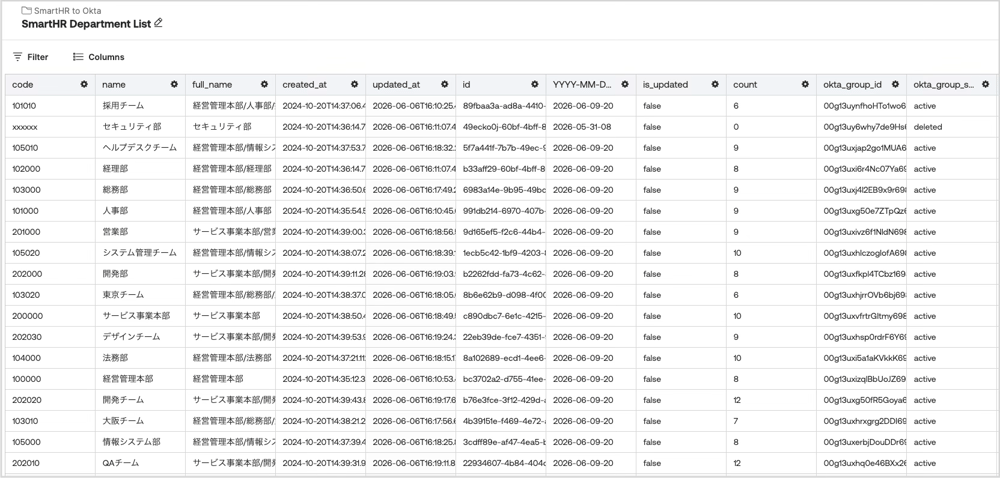The height and width of the screenshot is (478, 1000).
Task: Open settings gear for id column
Action: click(x=534, y=84)
